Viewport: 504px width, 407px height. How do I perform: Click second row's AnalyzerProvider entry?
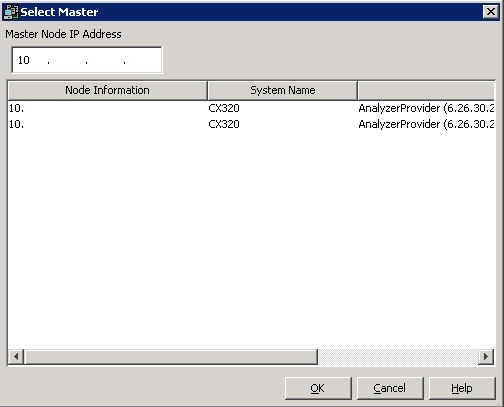coord(426,124)
